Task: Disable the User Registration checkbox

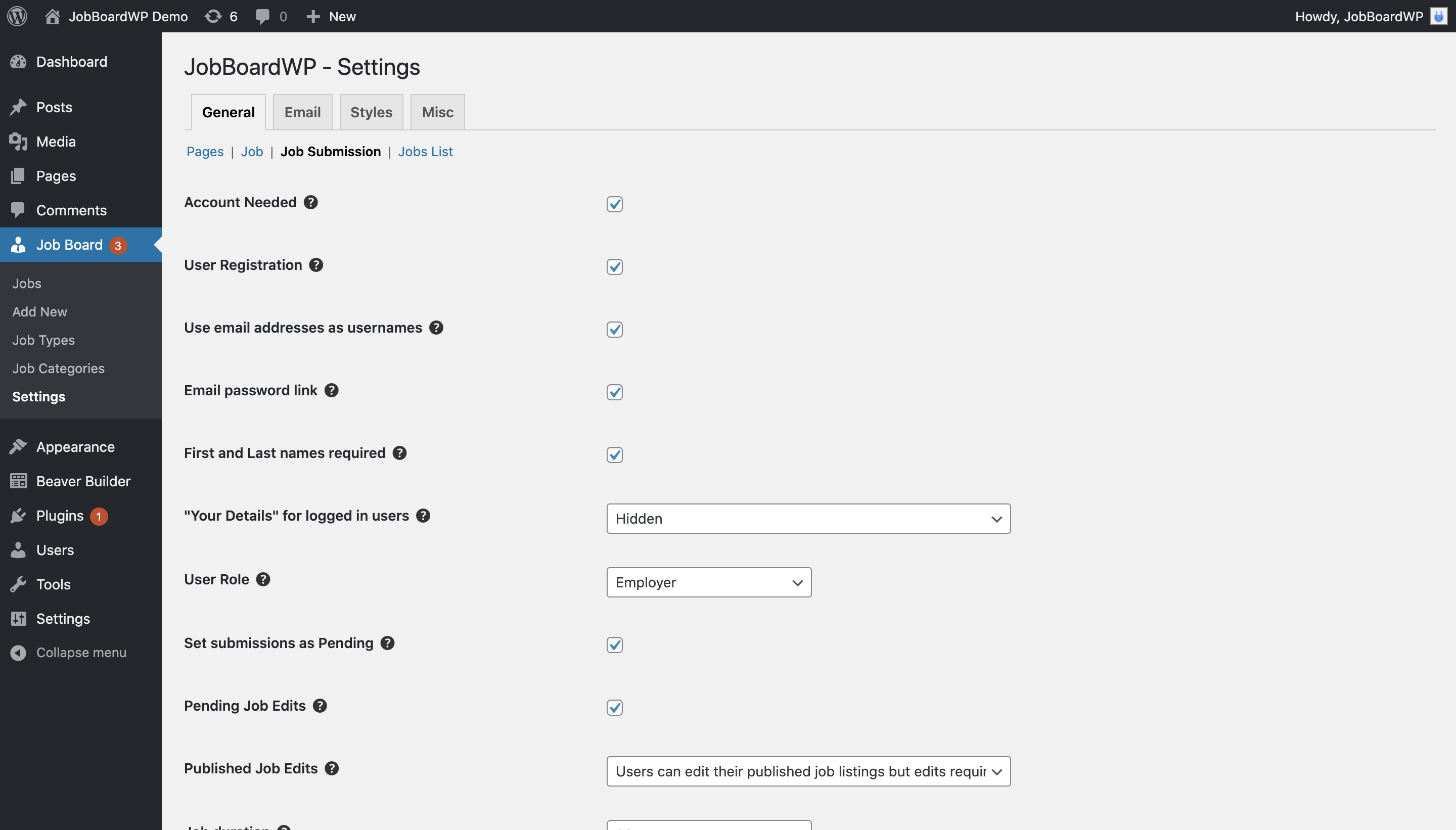Action: click(614, 267)
